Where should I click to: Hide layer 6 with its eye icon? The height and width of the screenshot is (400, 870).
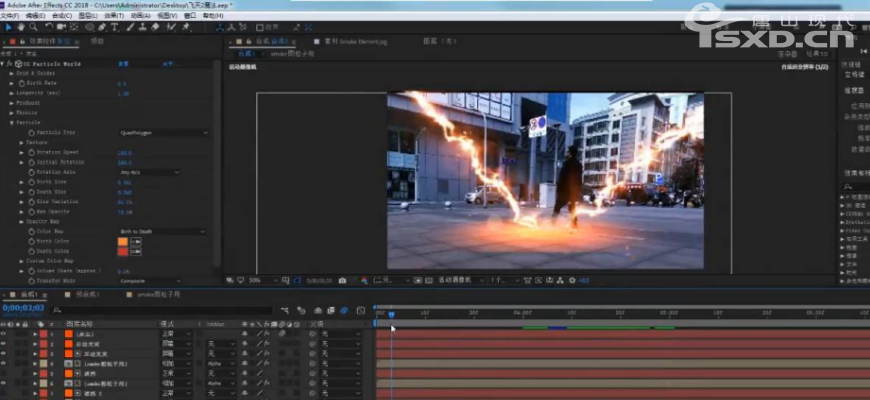pos(3,383)
